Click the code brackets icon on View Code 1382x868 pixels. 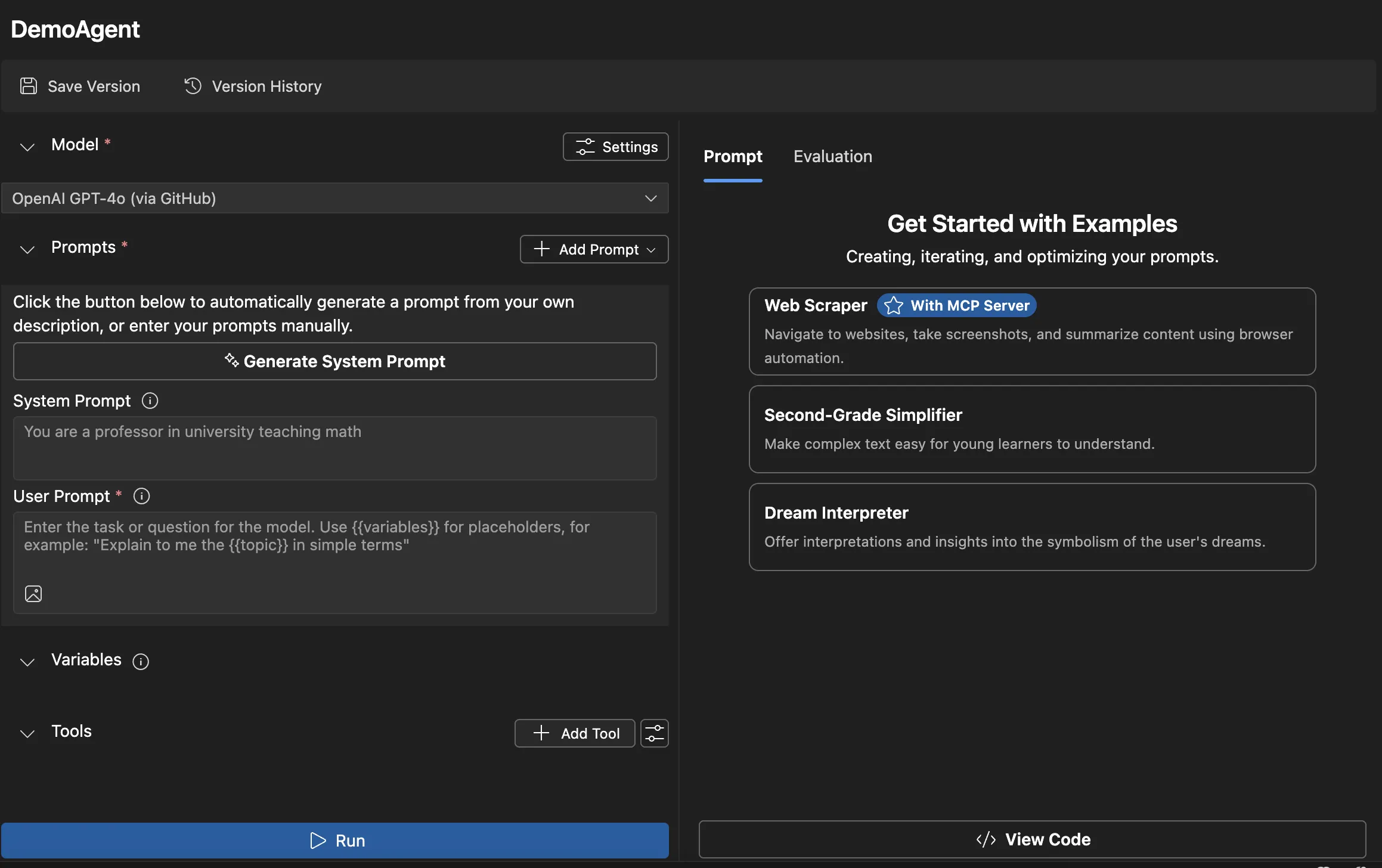point(986,839)
